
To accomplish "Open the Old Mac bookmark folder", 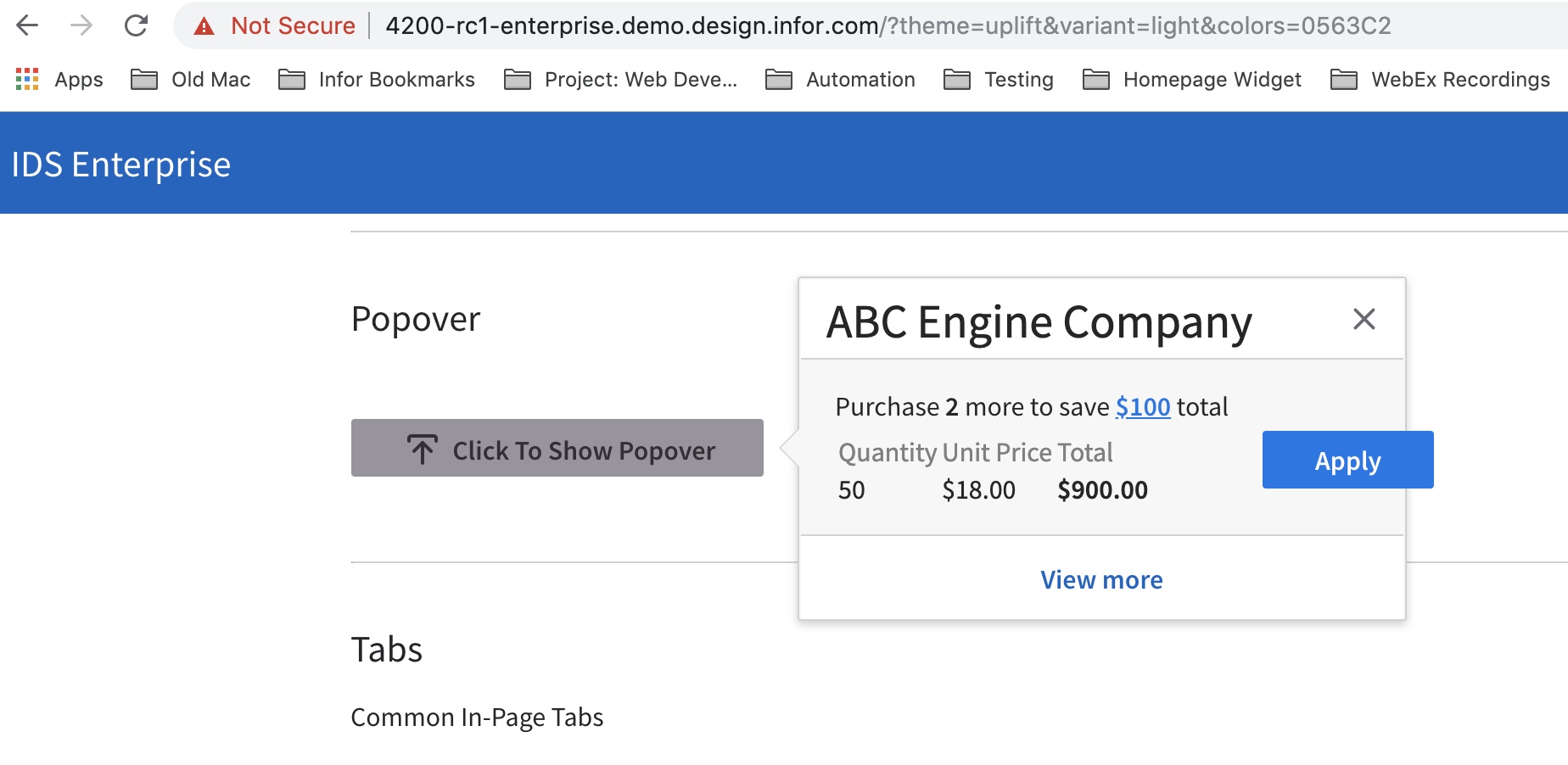I will [x=191, y=79].
